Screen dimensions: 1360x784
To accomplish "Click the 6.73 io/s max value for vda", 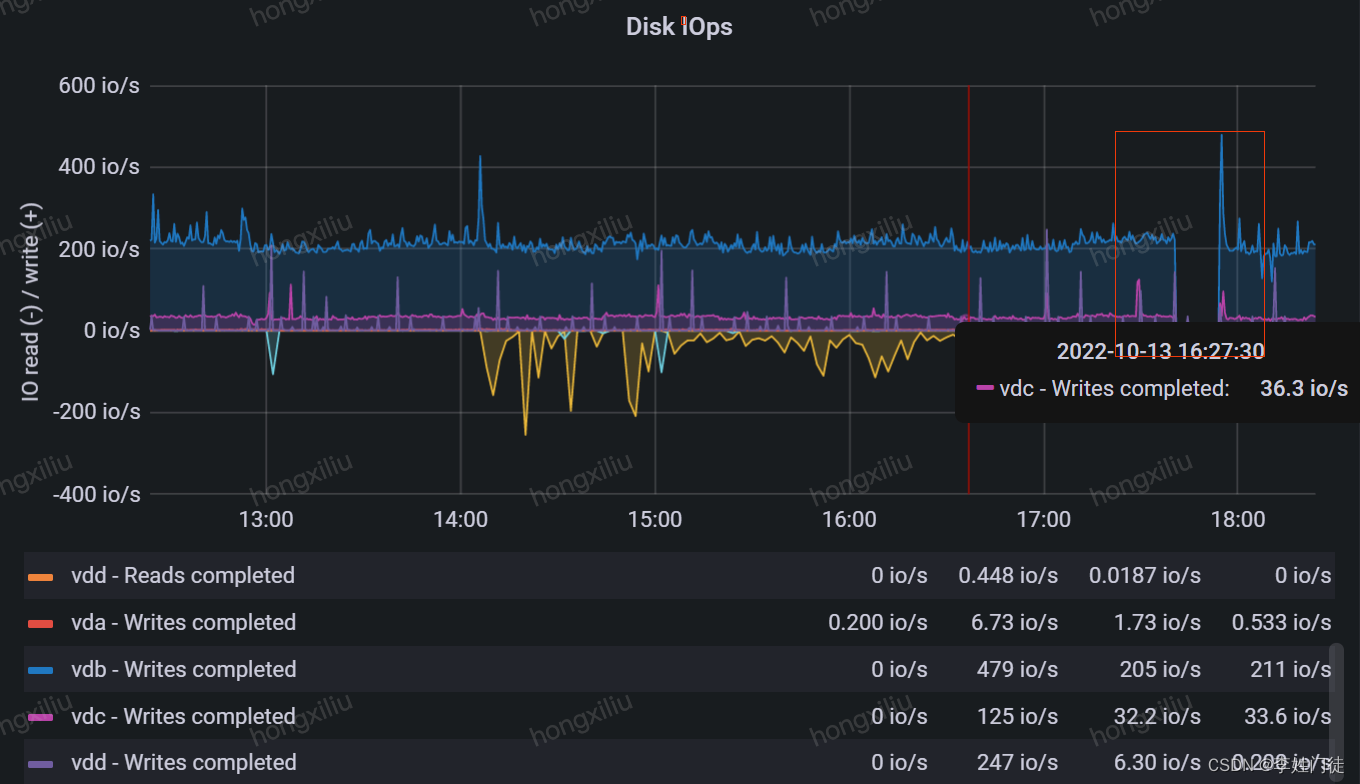I will point(1014,623).
